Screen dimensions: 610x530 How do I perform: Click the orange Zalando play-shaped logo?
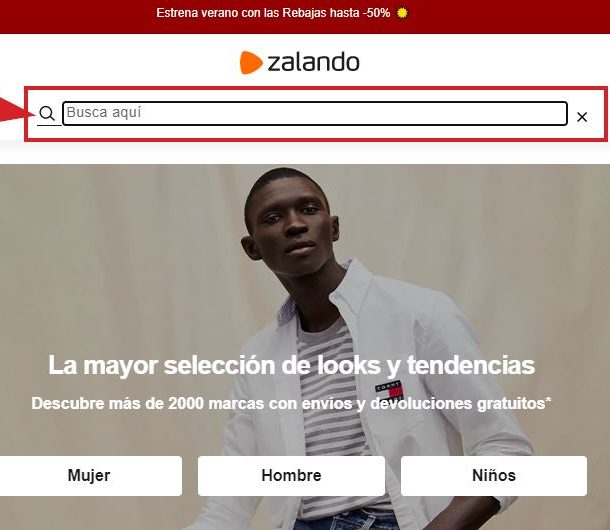coord(251,62)
